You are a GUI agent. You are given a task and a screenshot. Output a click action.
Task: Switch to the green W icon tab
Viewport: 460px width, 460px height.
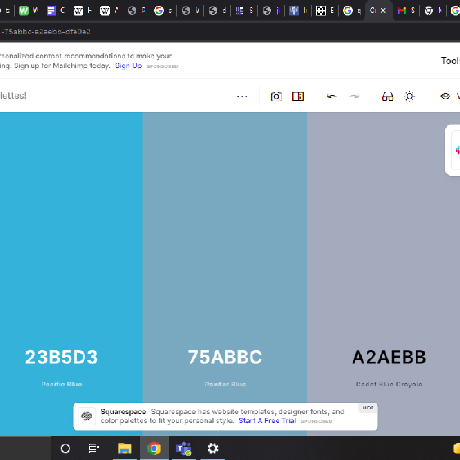coord(24,11)
